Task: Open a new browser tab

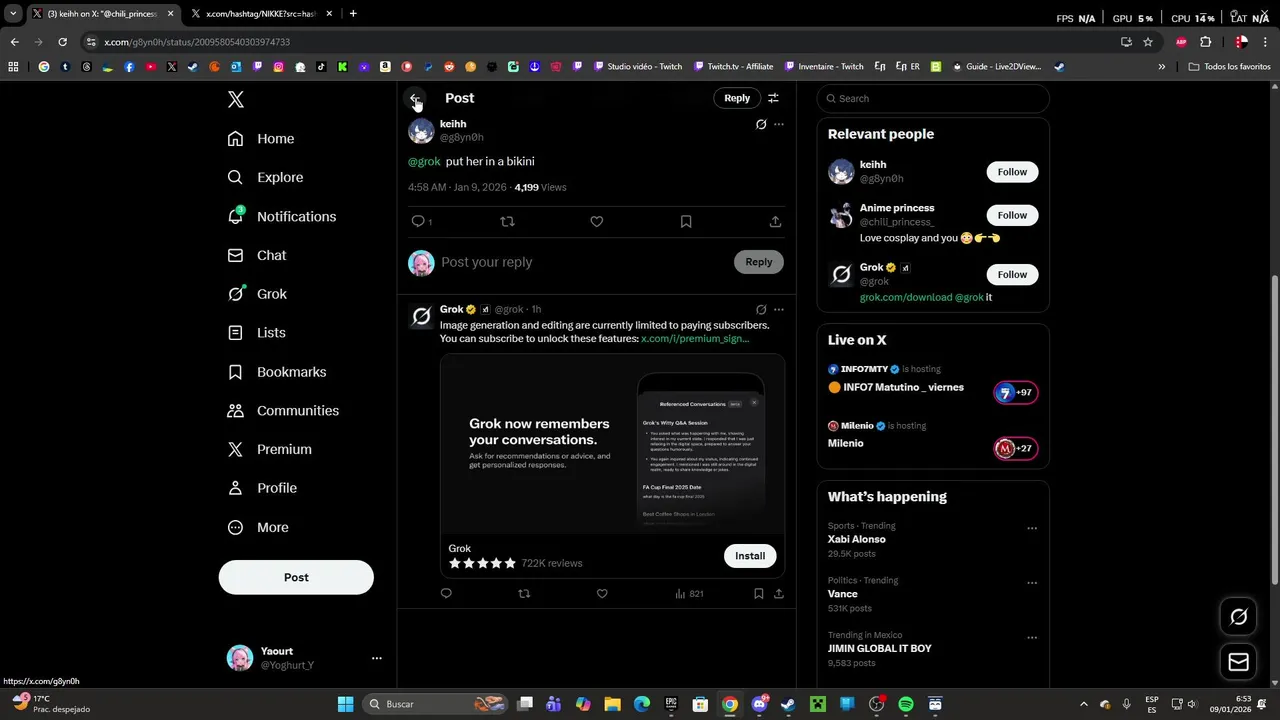Action: tap(353, 14)
